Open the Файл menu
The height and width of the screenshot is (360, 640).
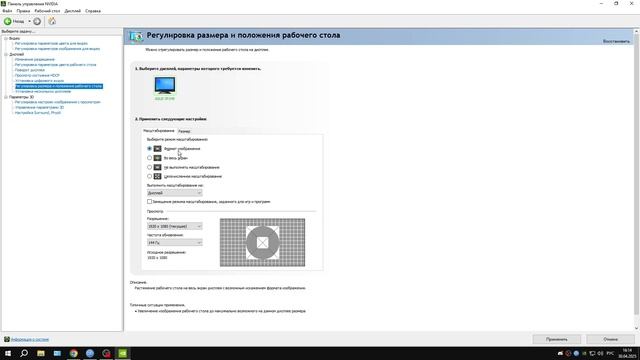click(7, 11)
